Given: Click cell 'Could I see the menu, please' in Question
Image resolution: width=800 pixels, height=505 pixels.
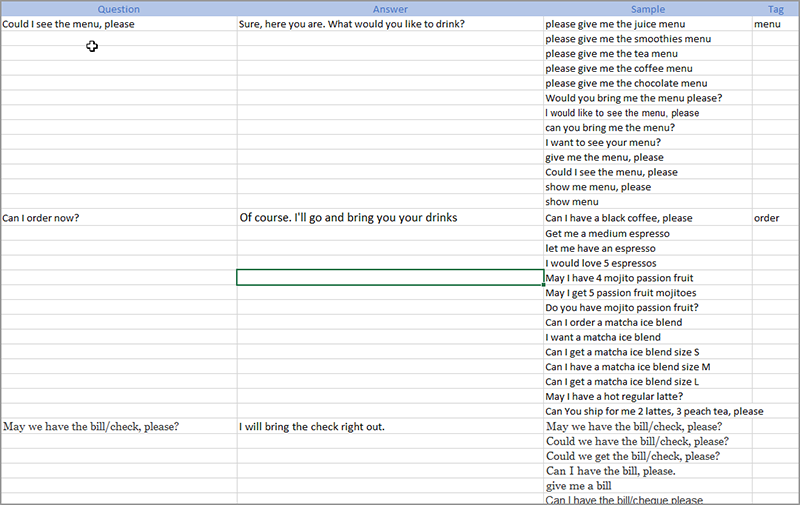Looking at the screenshot, I should (x=119, y=24).
